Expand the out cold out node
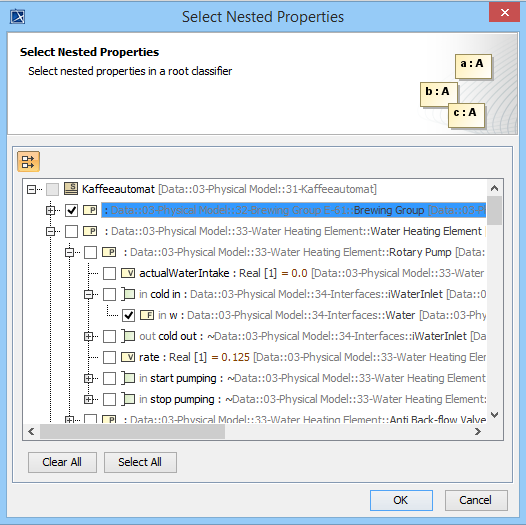 88,336
